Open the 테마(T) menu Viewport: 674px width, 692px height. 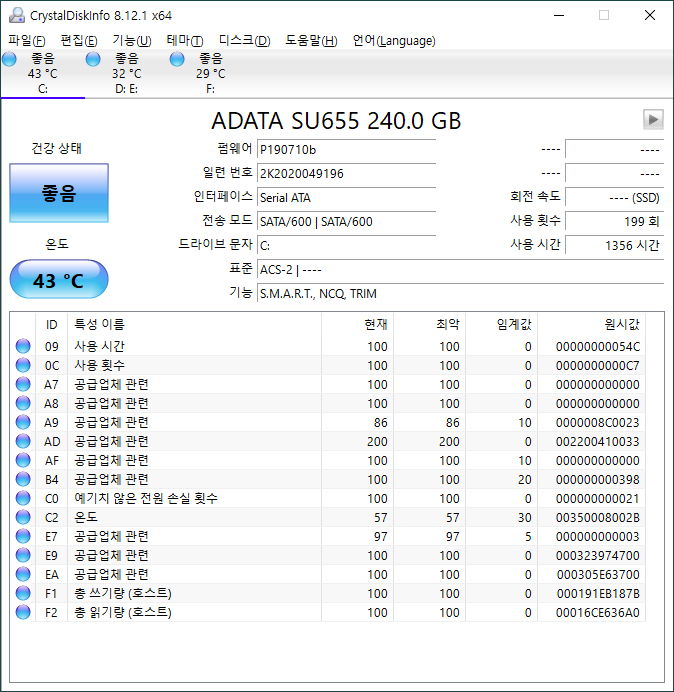point(185,41)
